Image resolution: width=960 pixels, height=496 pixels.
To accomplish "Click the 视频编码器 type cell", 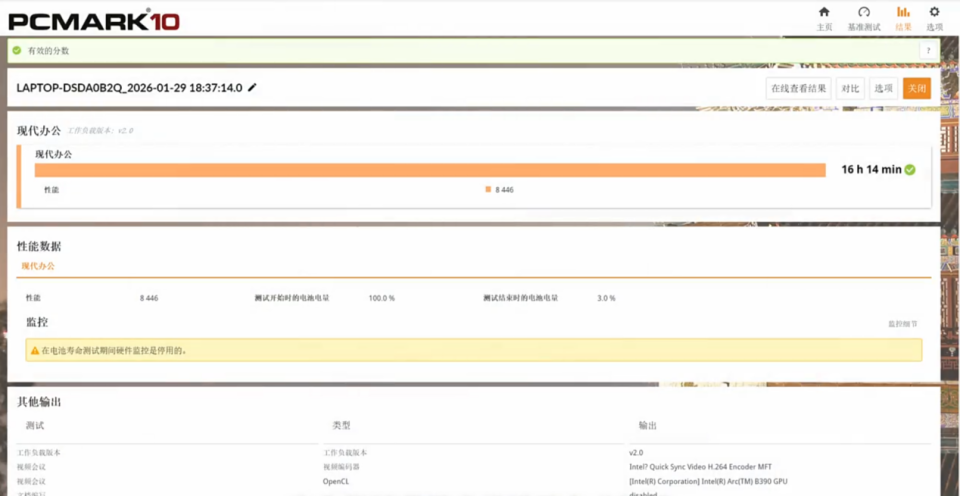I will (341, 467).
